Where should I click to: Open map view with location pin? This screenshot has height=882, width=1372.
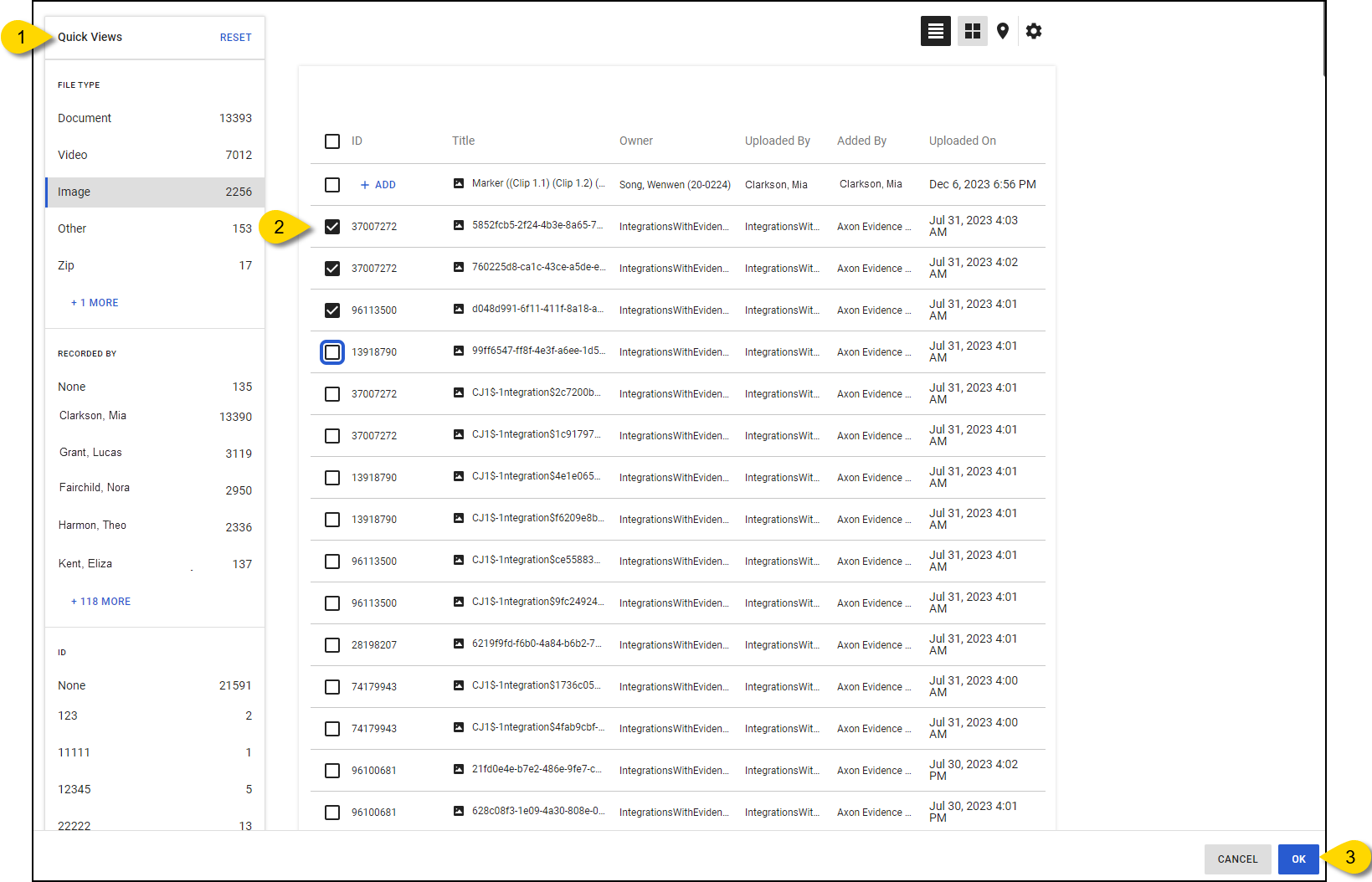click(1002, 31)
